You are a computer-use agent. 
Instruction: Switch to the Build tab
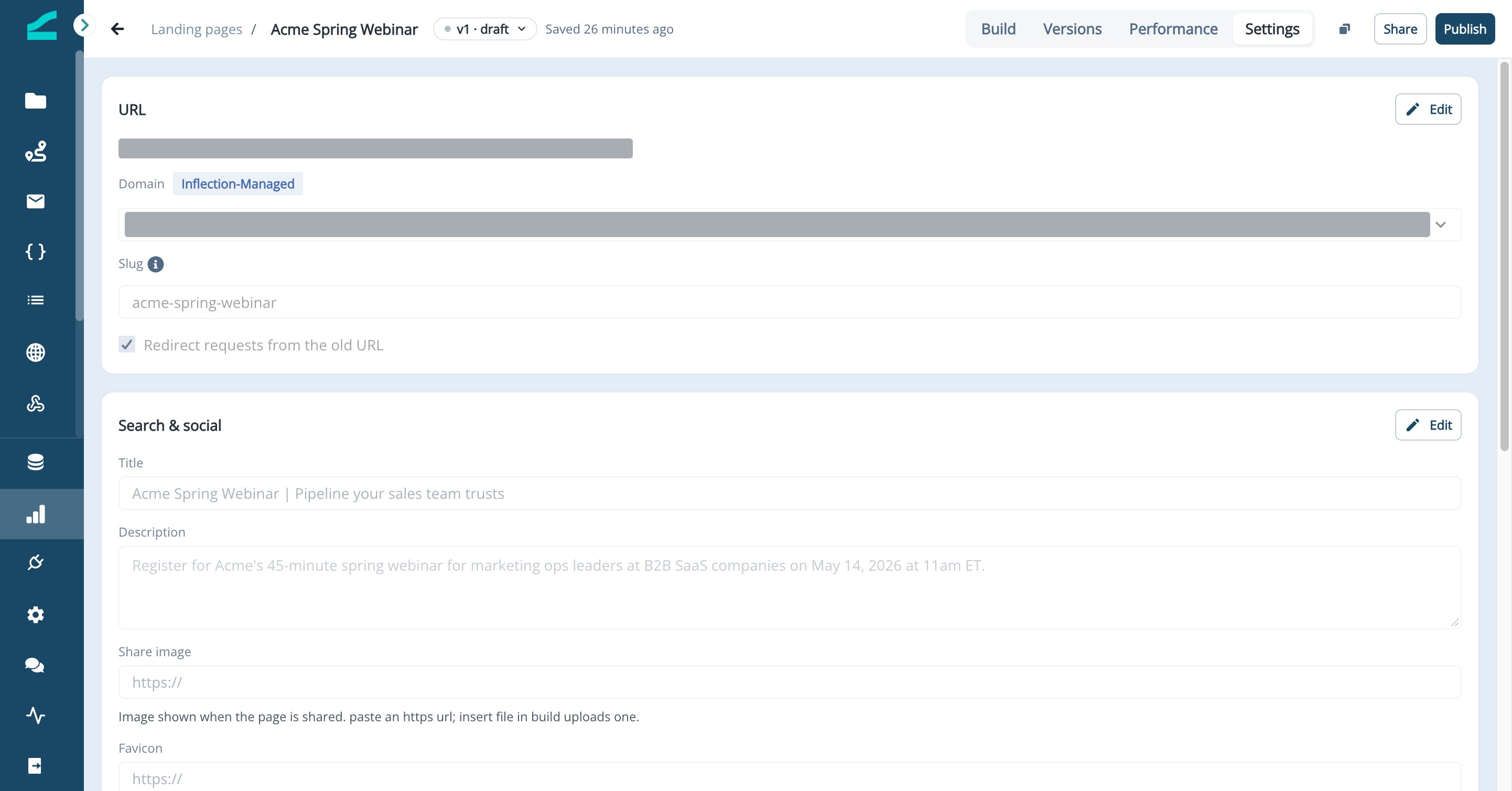point(998,29)
